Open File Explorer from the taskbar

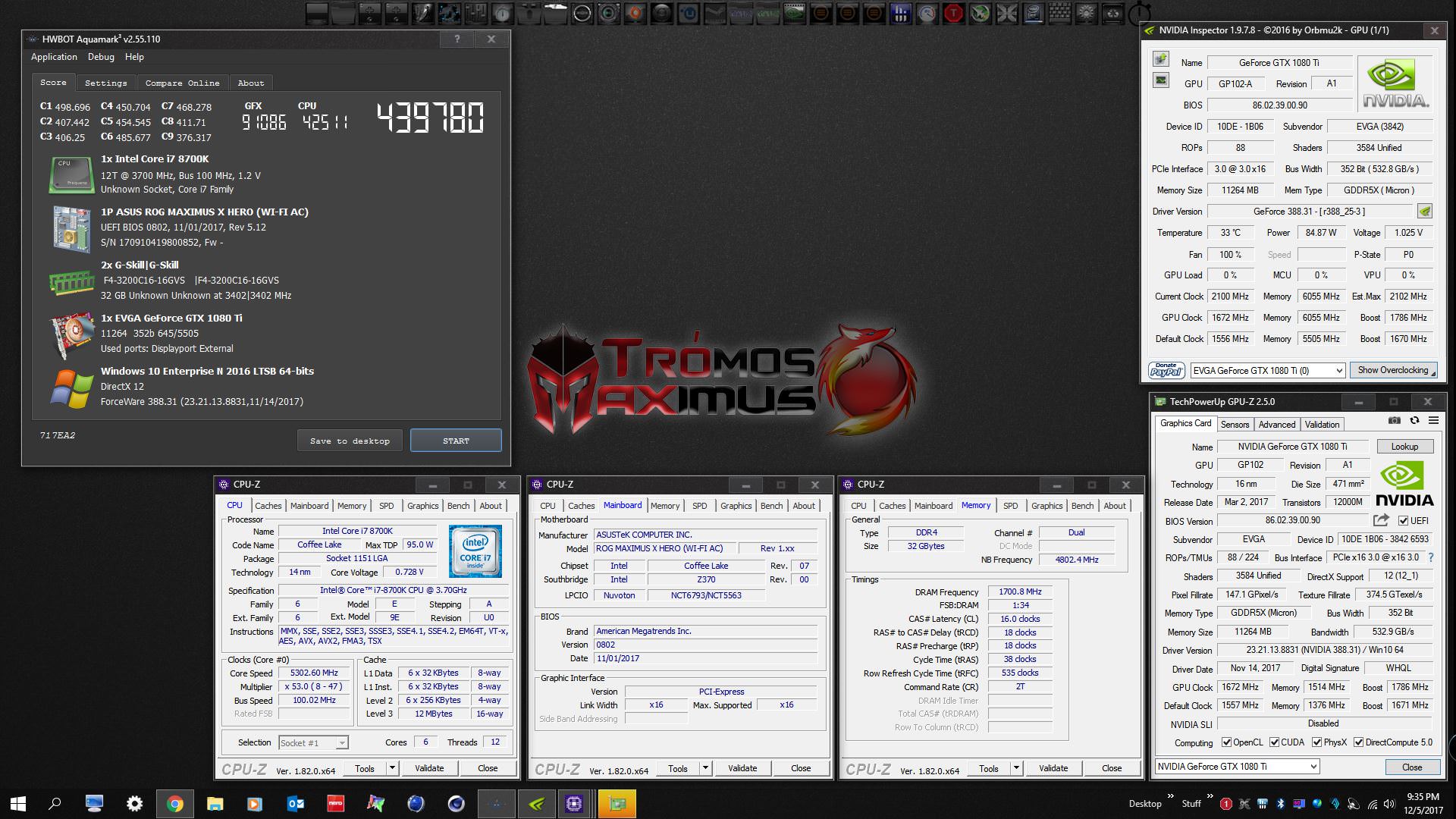215,803
